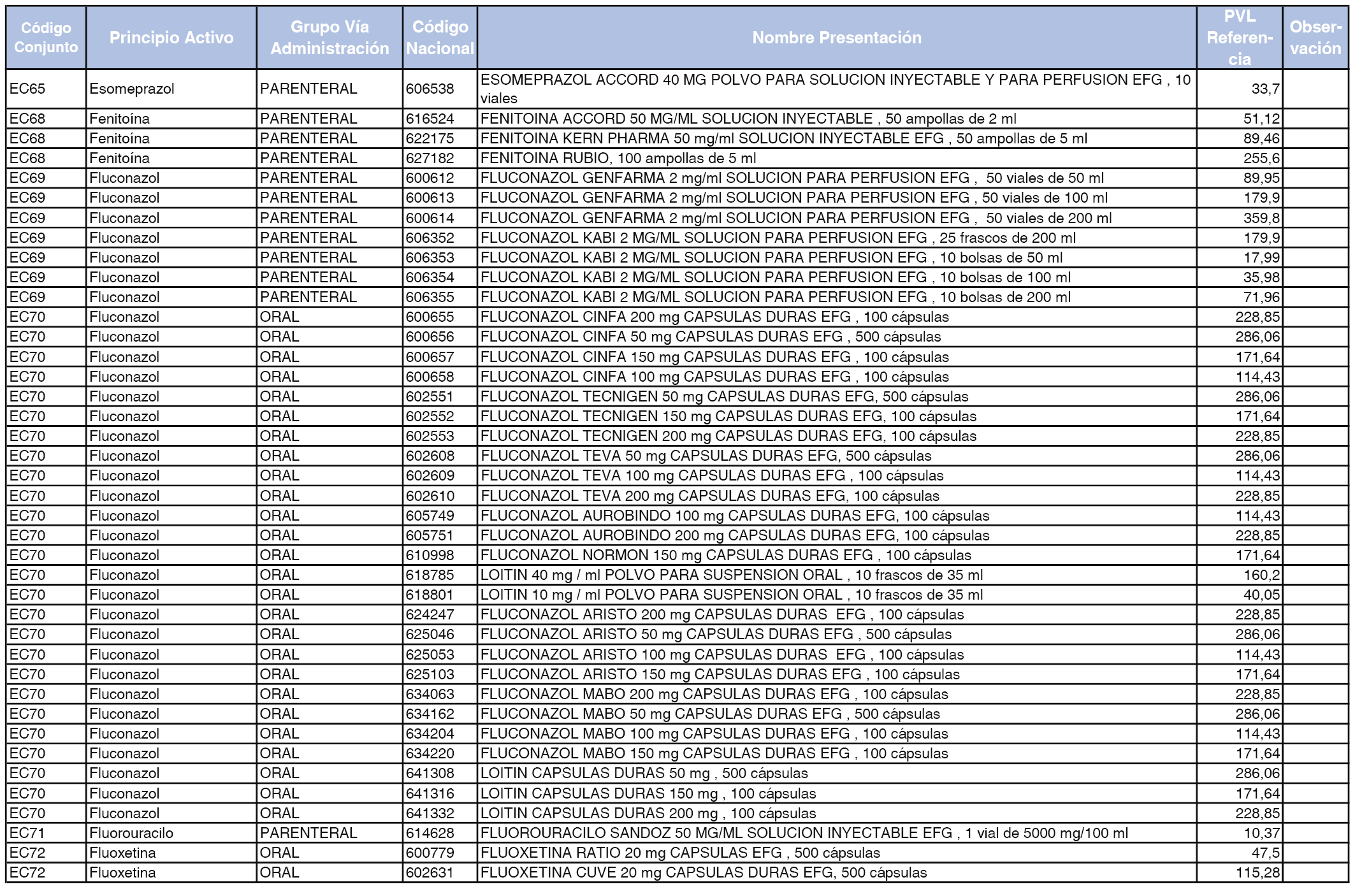Click the Grupo Vía Administración header
The height and width of the screenshot is (896, 1355).
pyautogui.click(x=330, y=38)
